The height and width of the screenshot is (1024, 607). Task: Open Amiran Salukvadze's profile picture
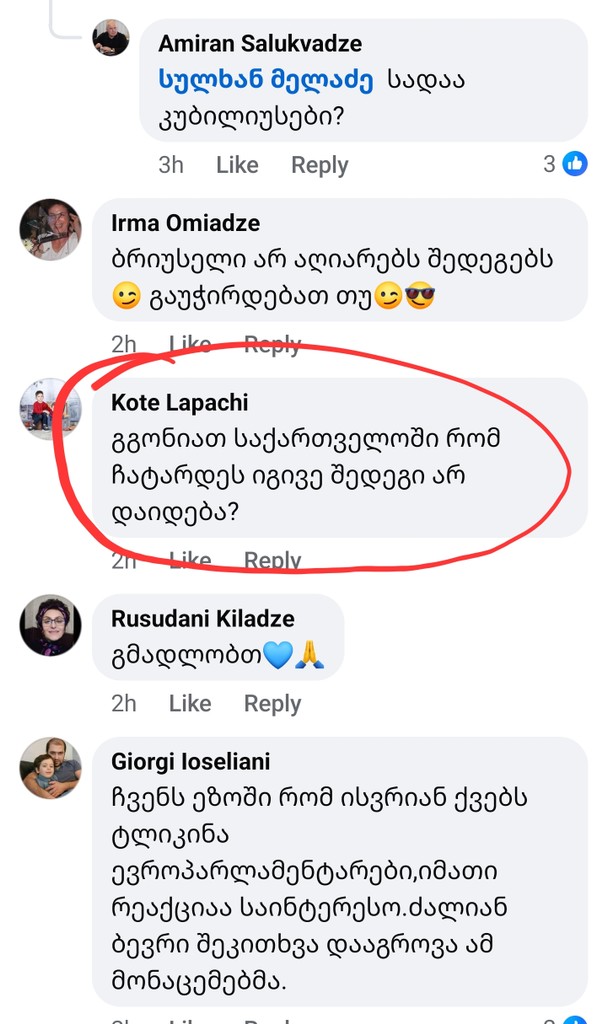[x=111, y=38]
